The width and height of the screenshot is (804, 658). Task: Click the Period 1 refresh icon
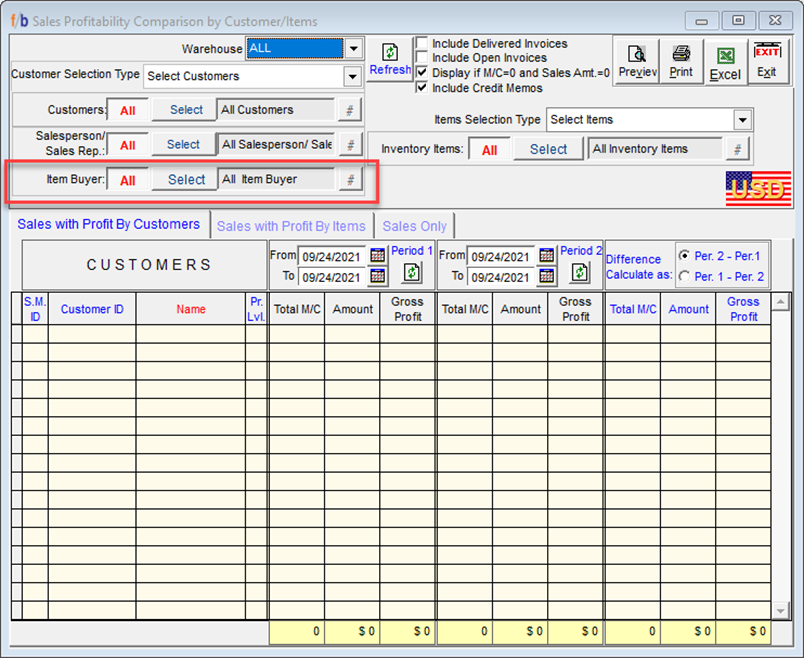click(x=411, y=272)
